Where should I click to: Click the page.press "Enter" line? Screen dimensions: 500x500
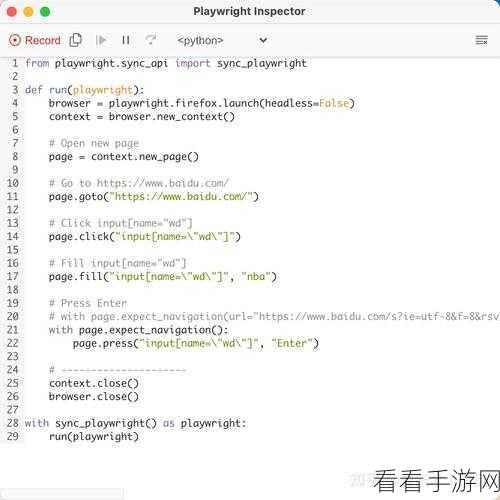point(196,343)
